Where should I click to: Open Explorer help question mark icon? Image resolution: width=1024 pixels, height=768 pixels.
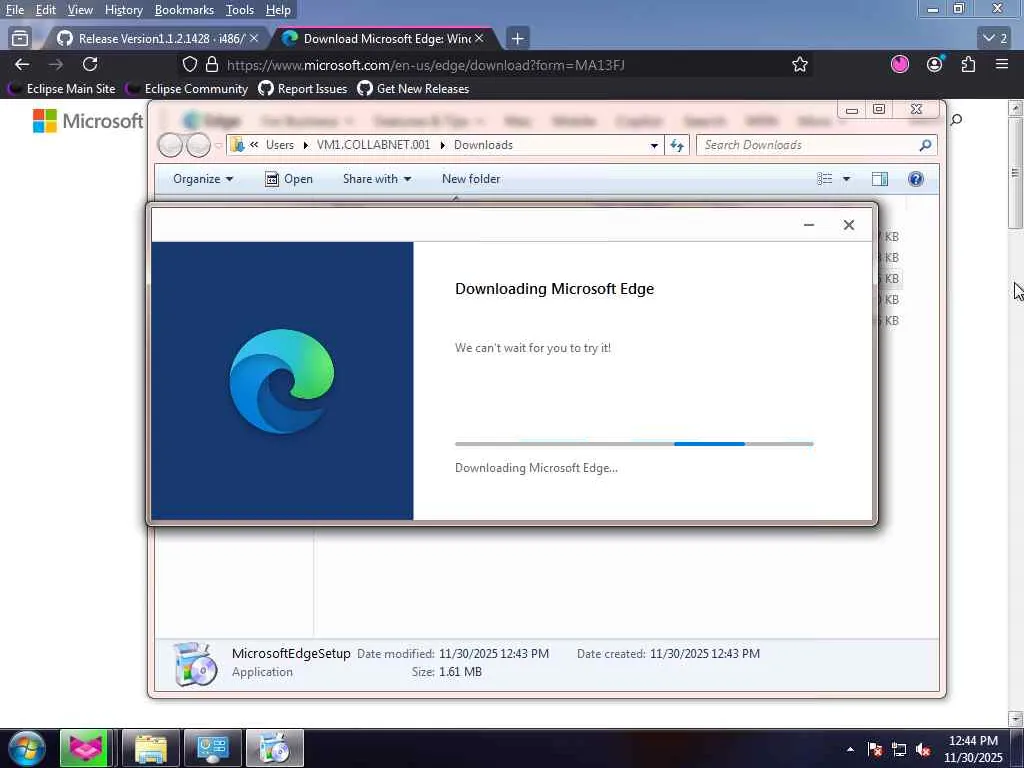coord(916,179)
